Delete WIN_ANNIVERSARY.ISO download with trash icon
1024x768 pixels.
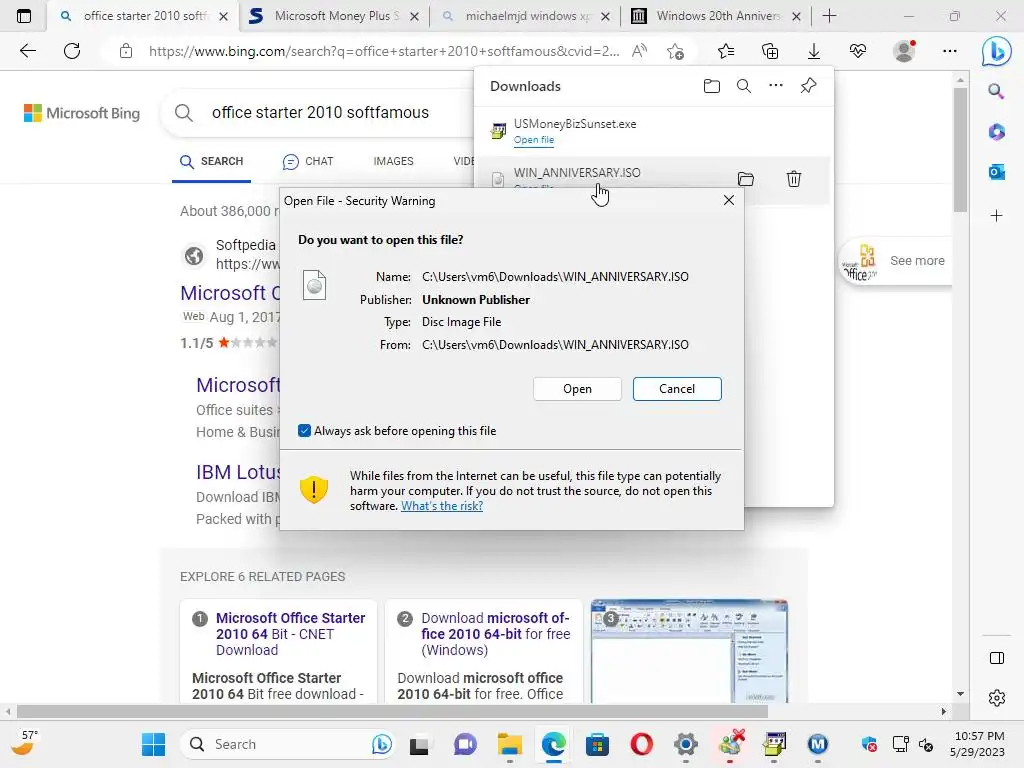coord(793,179)
